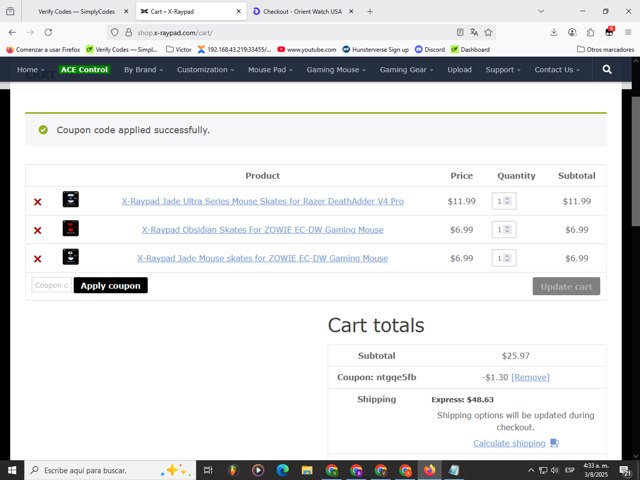Remove the ntgqe5fb coupon
640x480 pixels.
[530, 377]
